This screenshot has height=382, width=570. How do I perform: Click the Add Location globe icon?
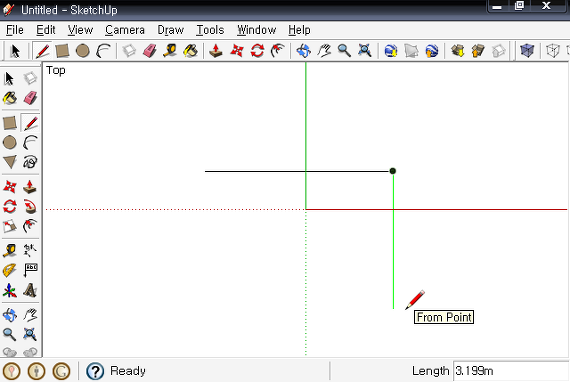(x=391, y=51)
